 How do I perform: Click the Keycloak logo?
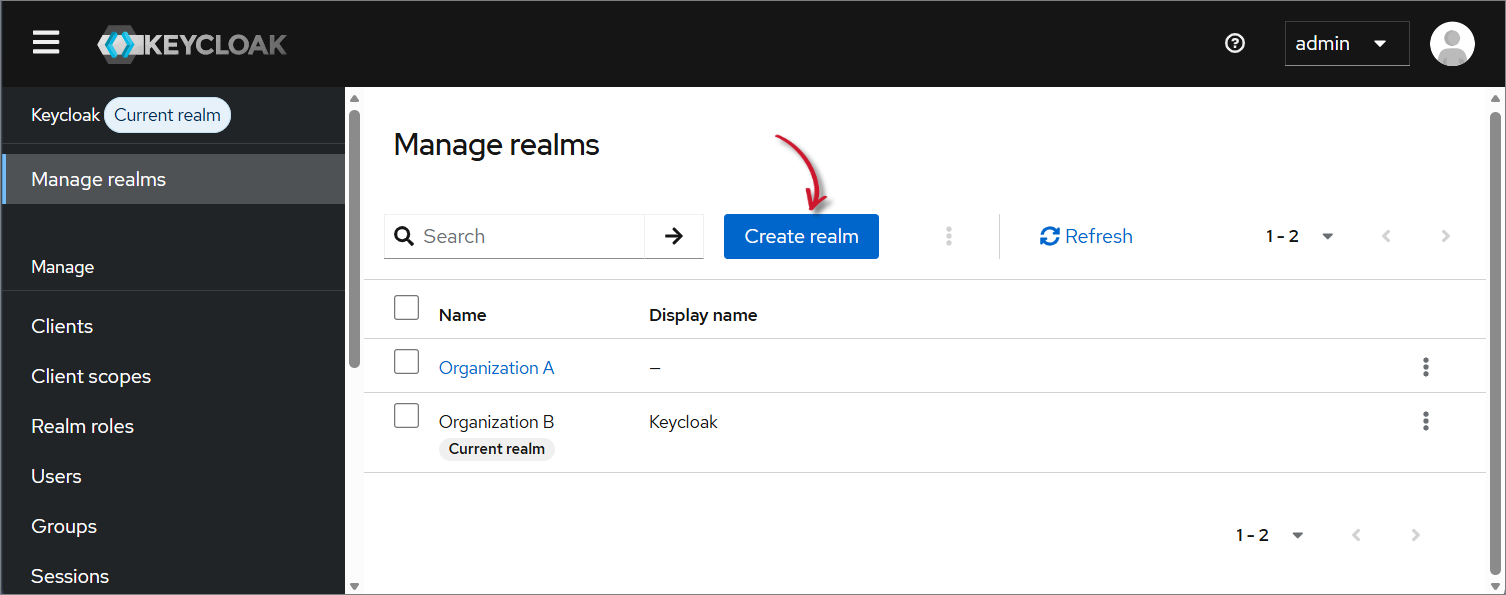[192, 44]
